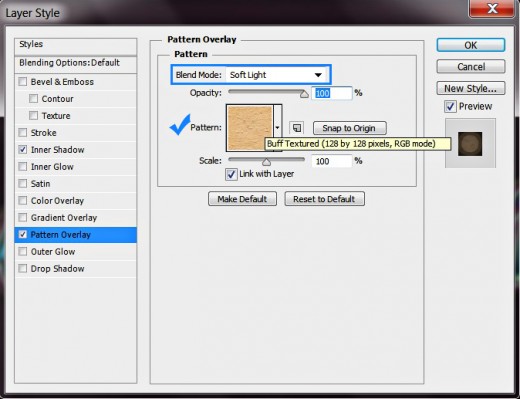Viewport: 520px width, 399px height.
Task: Confirm the layer style with OK
Action: (471, 45)
